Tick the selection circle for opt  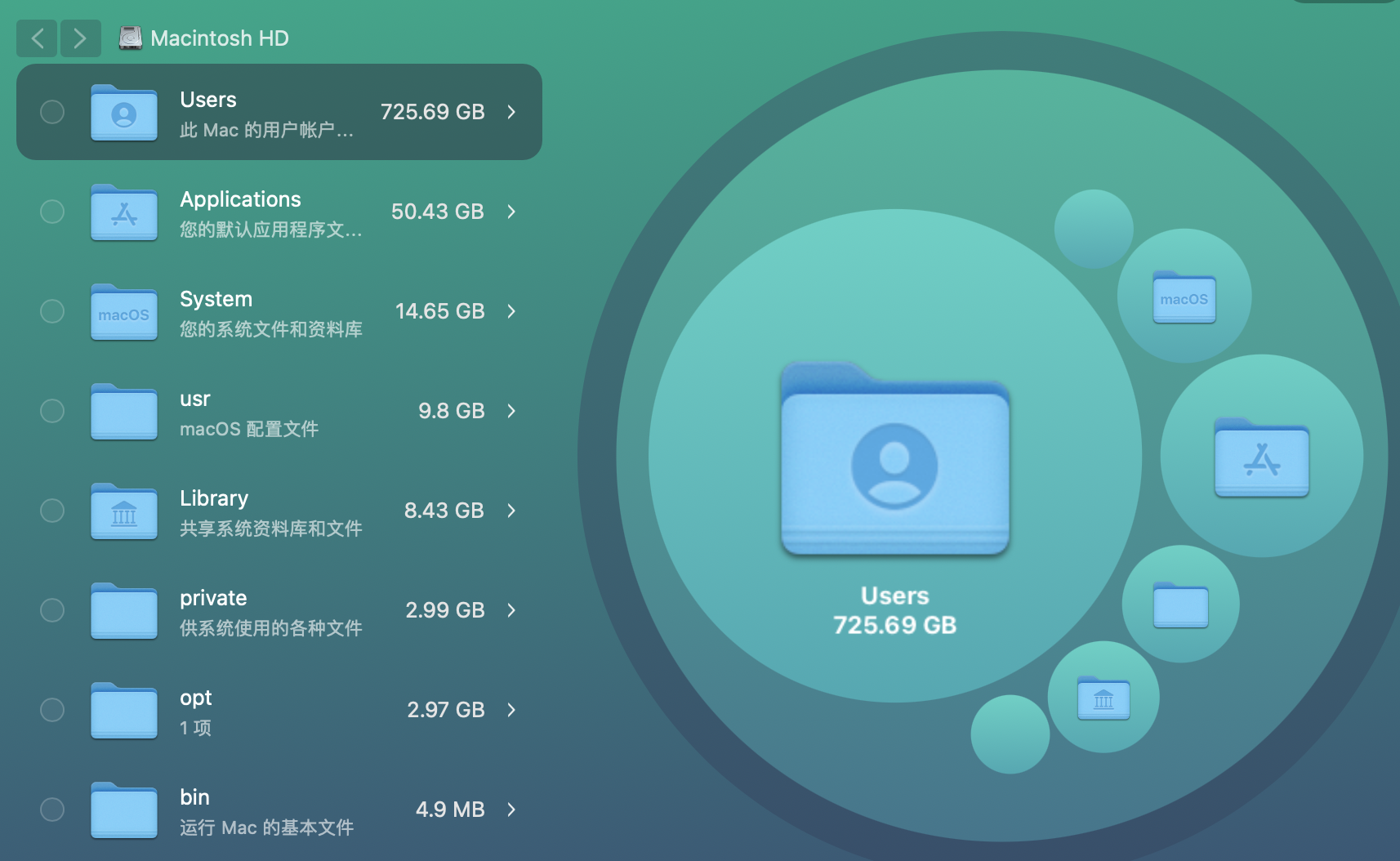pyautogui.click(x=52, y=710)
